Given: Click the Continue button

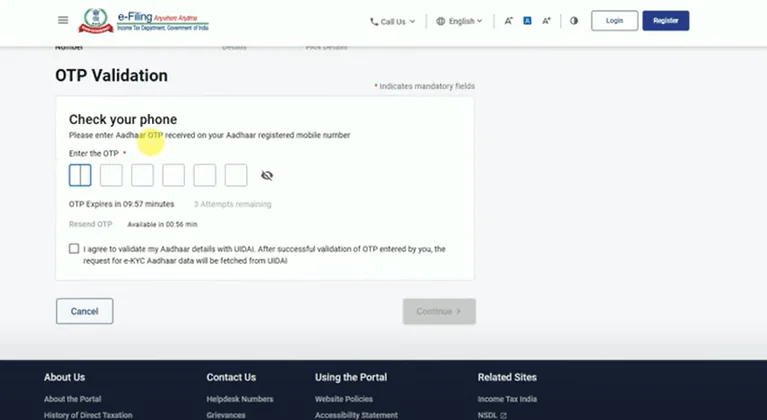Looking at the screenshot, I should coord(439,311).
